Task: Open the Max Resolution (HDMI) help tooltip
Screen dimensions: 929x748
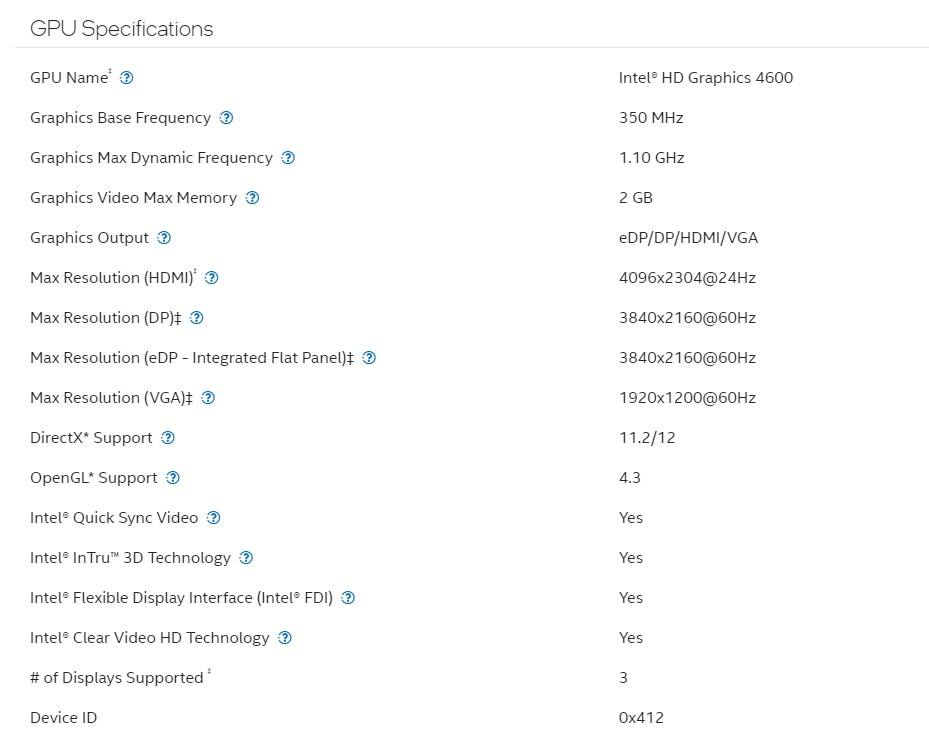Action: point(211,278)
